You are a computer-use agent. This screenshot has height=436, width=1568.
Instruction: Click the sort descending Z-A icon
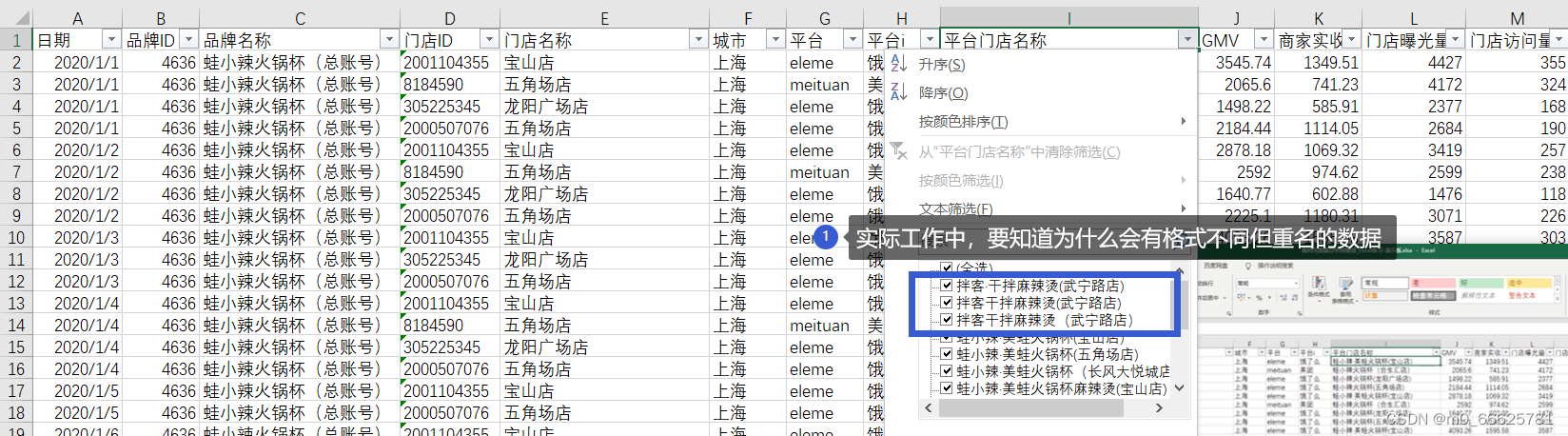(x=899, y=92)
